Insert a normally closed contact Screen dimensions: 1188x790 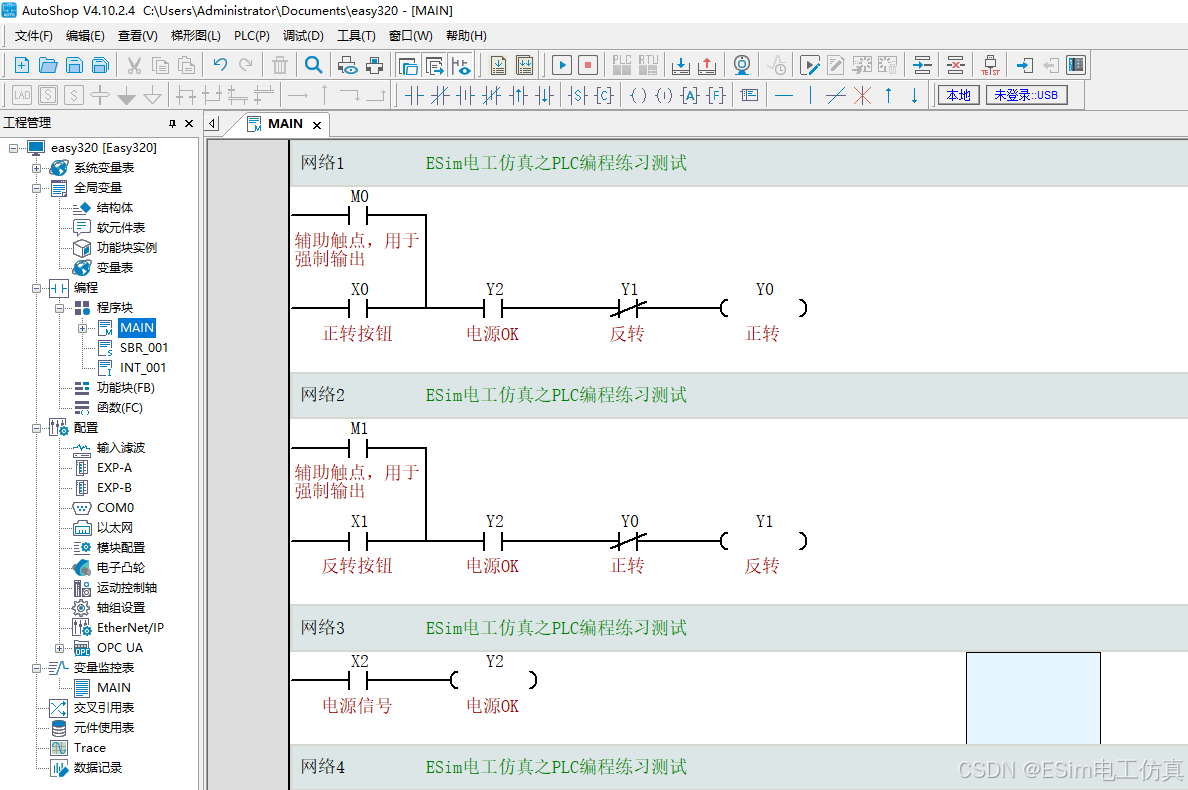pos(439,95)
